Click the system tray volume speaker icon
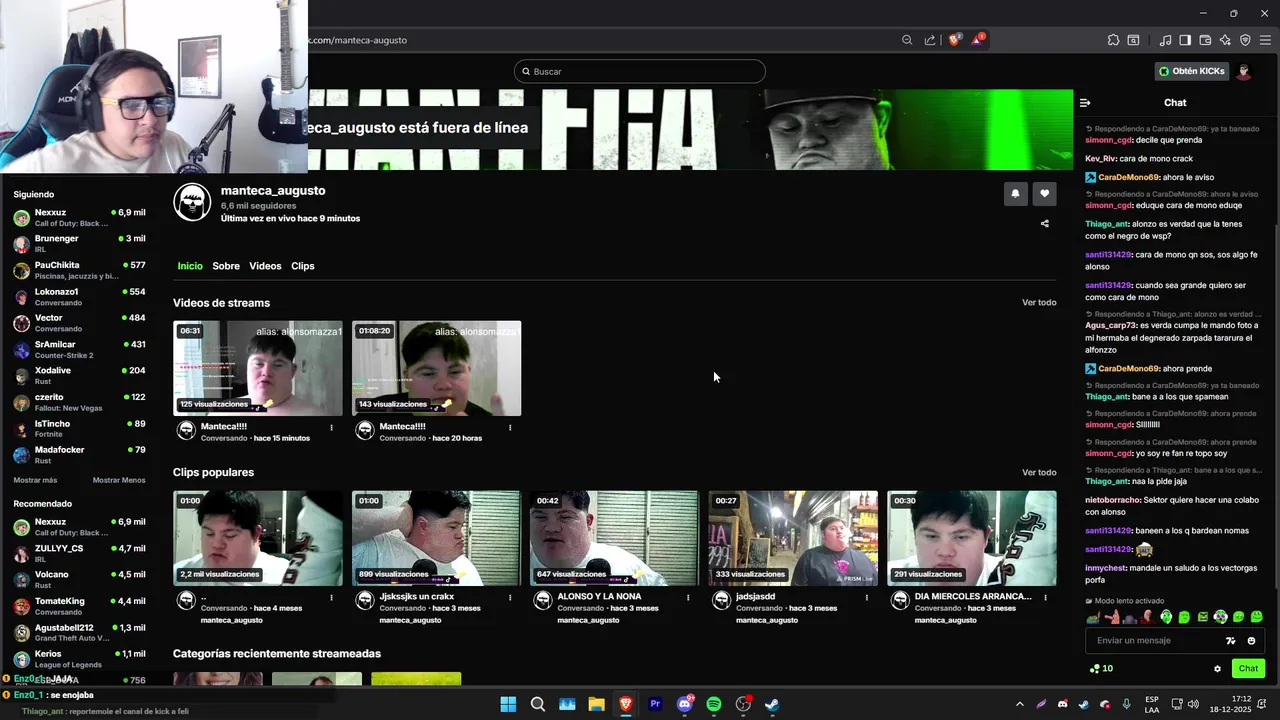The height and width of the screenshot is (720, 1280). [1194, 704]
